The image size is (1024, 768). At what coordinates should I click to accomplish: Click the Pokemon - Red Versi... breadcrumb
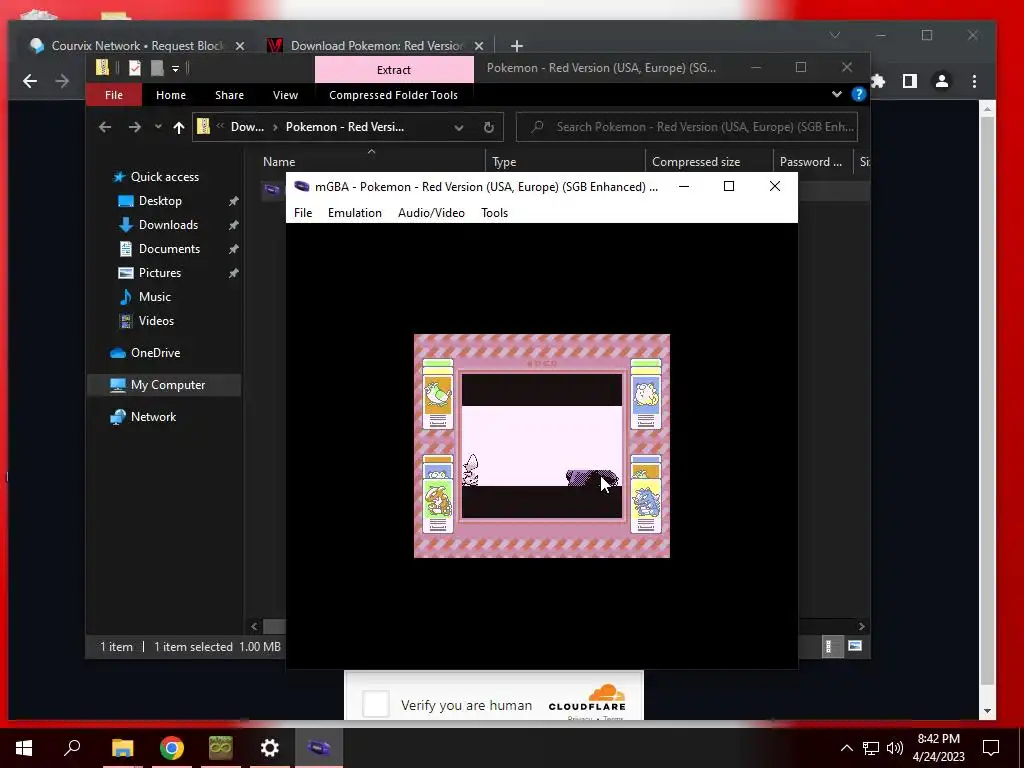click(345, 127)
